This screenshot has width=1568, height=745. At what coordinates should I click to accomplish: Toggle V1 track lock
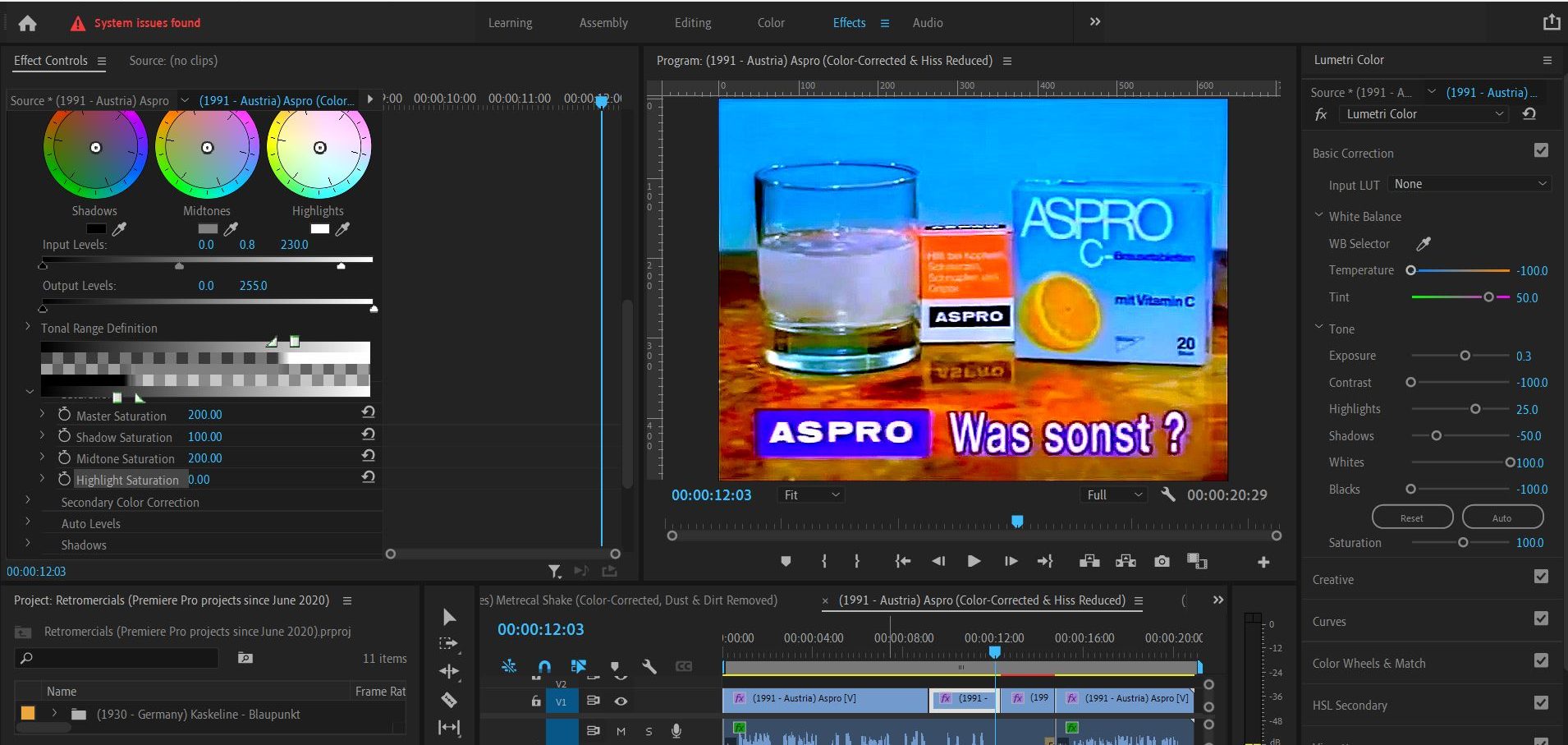click(535, 701)
